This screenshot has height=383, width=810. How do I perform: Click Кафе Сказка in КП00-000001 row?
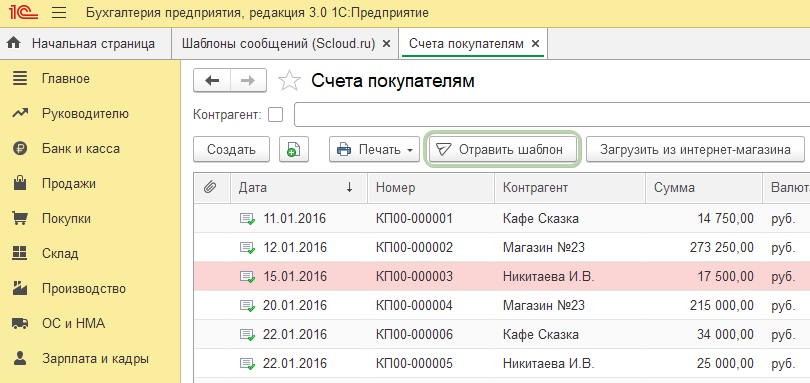coord(541,219)
